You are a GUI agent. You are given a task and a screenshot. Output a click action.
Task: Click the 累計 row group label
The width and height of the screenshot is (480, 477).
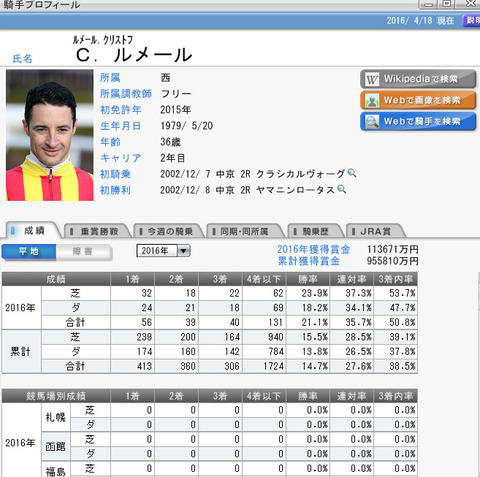point(21,351)
